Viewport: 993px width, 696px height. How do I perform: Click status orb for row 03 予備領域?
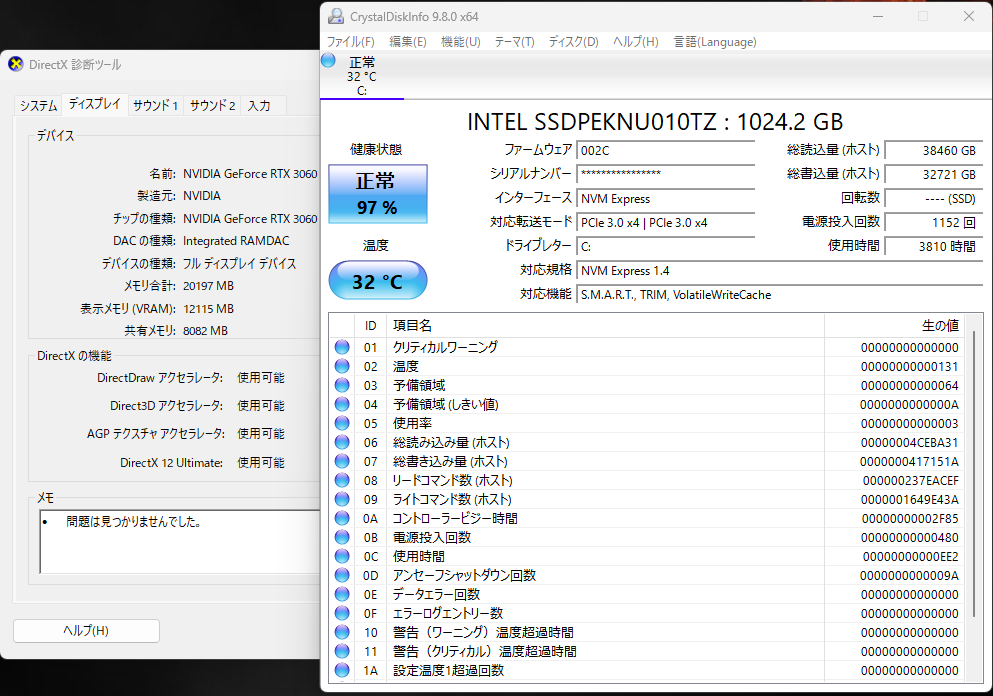(342, 385)
